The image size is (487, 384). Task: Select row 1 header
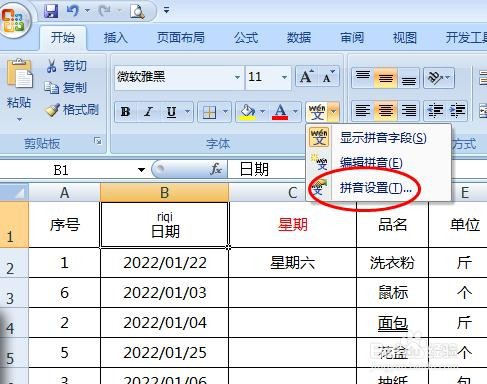(x=14, y=225)
